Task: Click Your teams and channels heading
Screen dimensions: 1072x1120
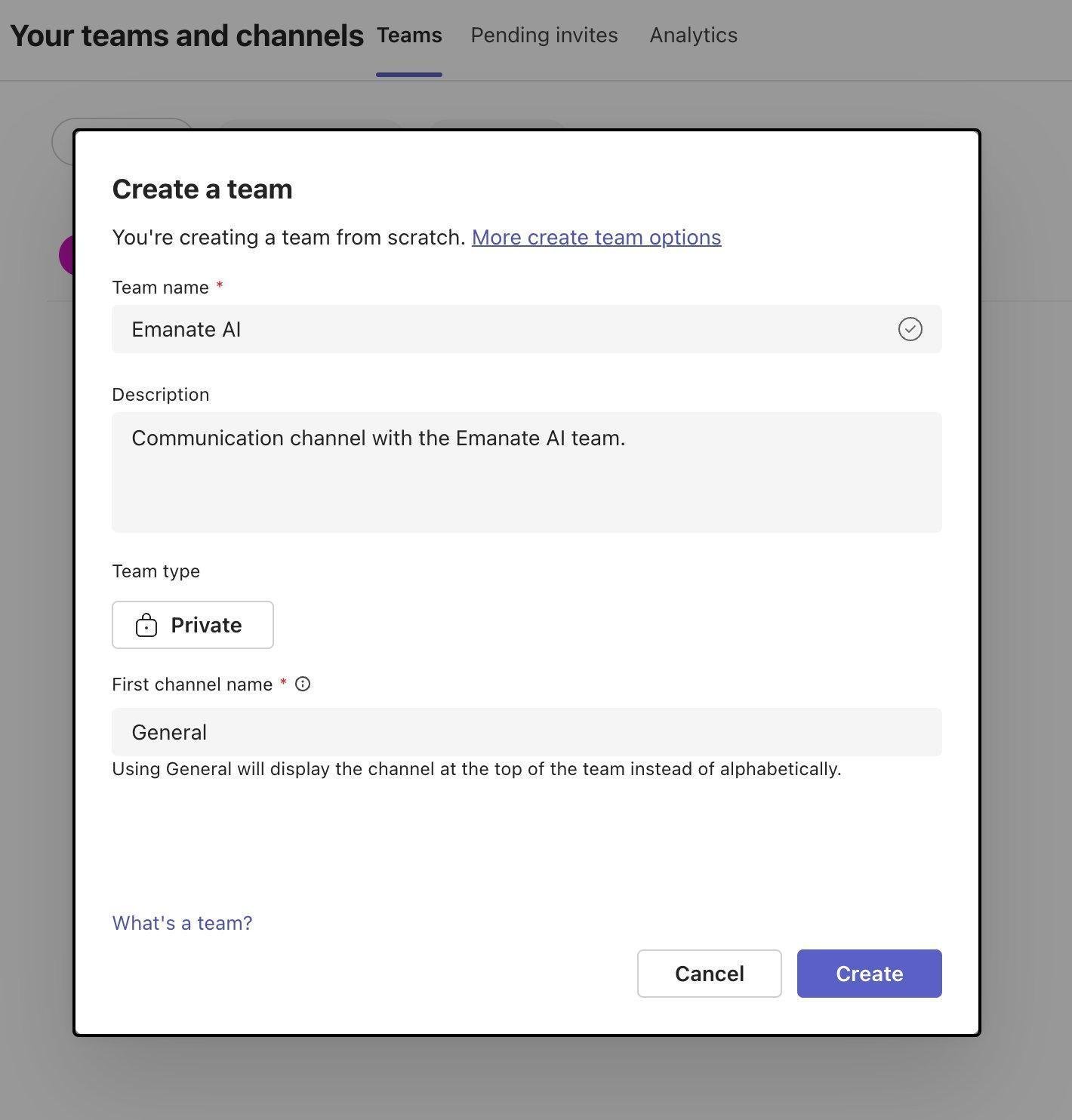Action: tap(186, 35)
